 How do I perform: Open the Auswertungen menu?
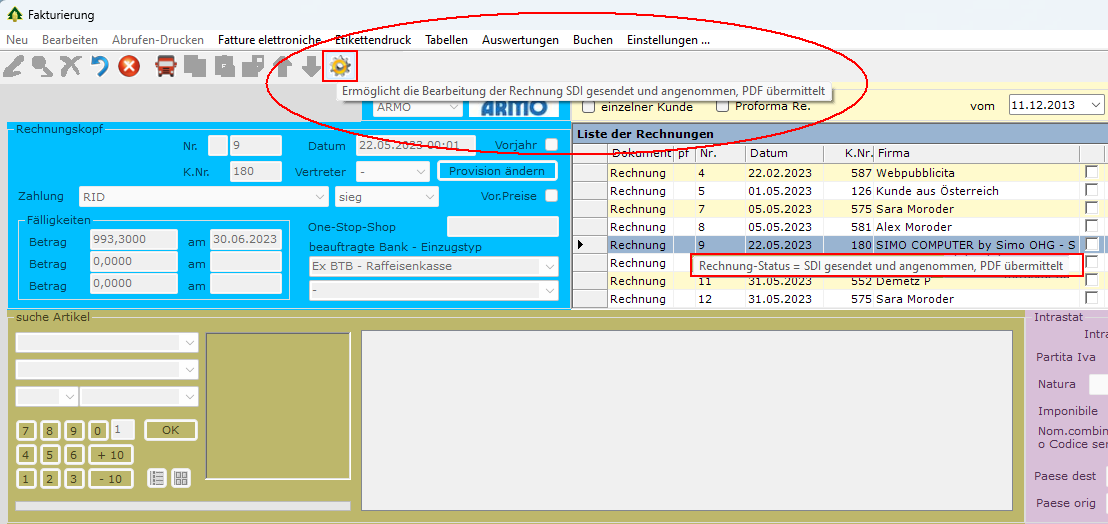tap(520, 40)
